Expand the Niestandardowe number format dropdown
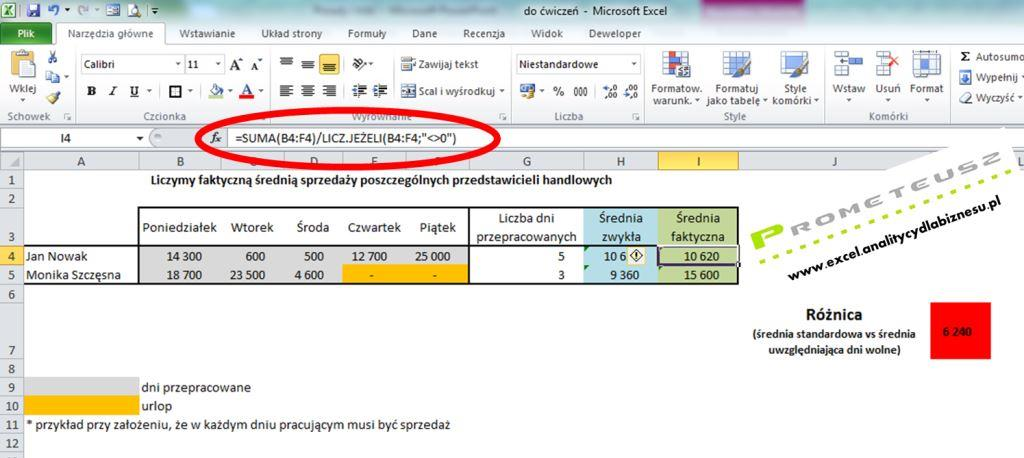Screen dimensions: 1024x458 pyautogui.click(x=633, y=64)
